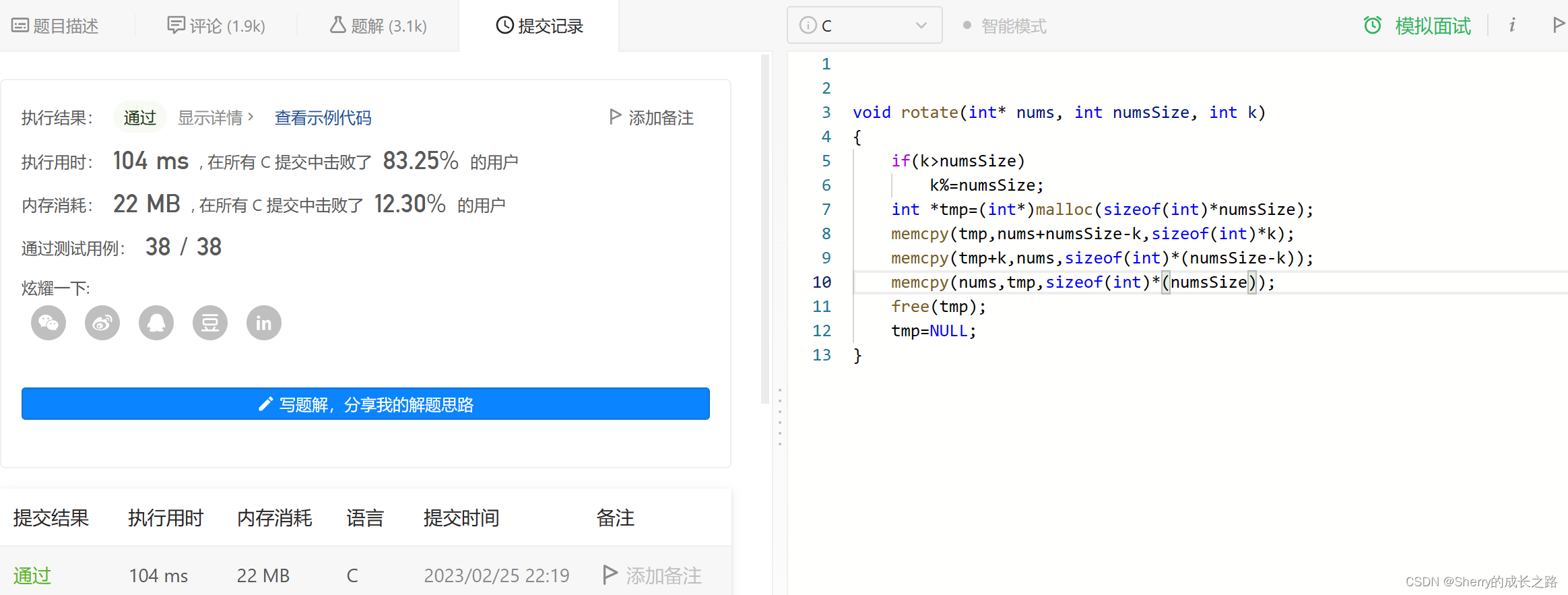Screen dimensions: 1568x595
Task: Start 模拟面试 mock interview
Action: coord(1433,26)
